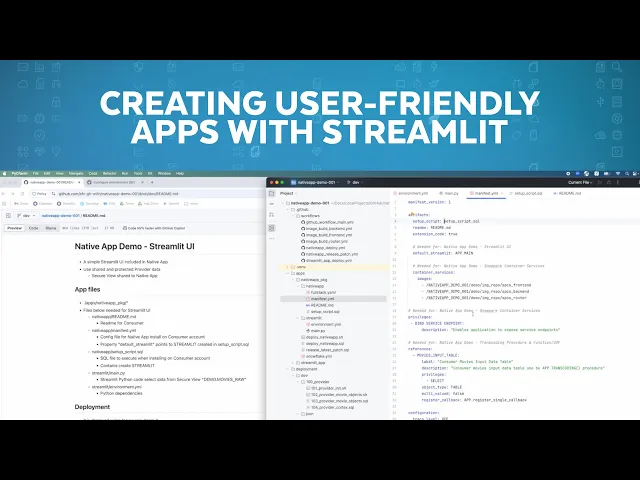Close the nativeapp-demo-001 README browser tab
Viewport: 640px width, 480px height.
[x=79, y=182]
